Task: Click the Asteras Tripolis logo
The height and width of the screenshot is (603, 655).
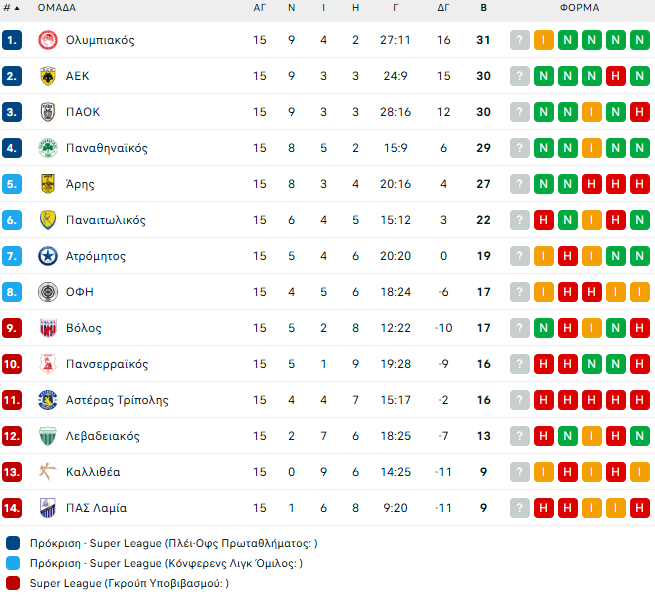Action: coord(47,400)
